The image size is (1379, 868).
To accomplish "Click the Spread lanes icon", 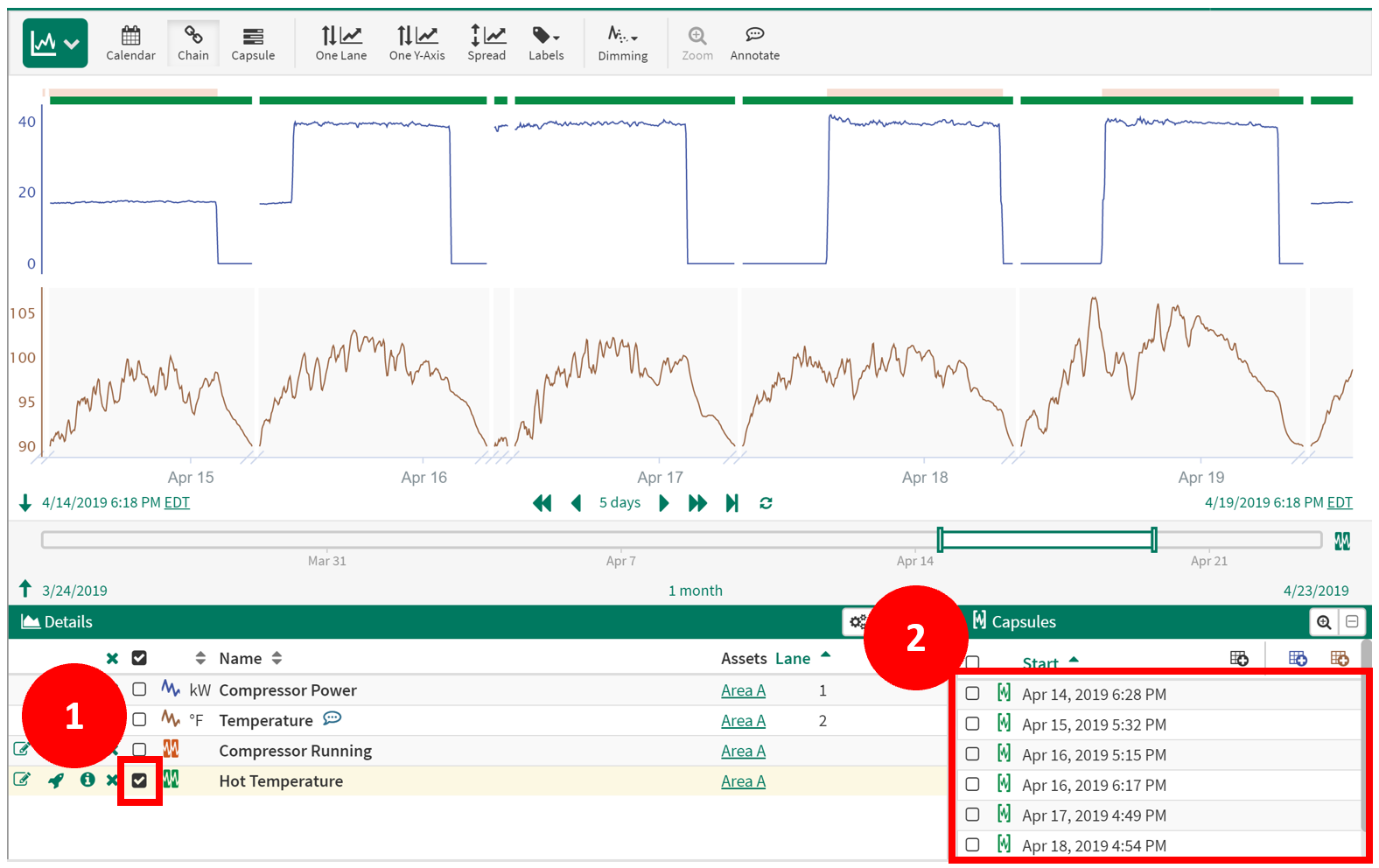I will [x=486, y=43].
